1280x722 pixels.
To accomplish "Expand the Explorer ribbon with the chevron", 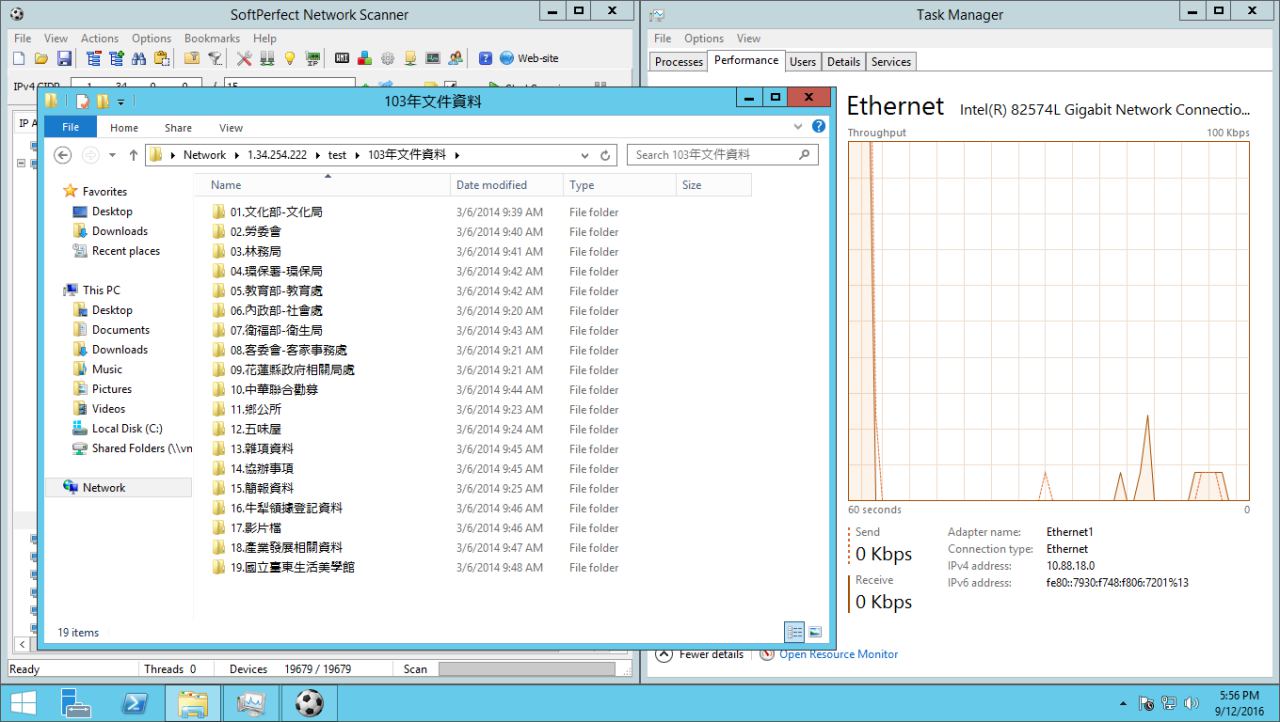I will point(798,127).
